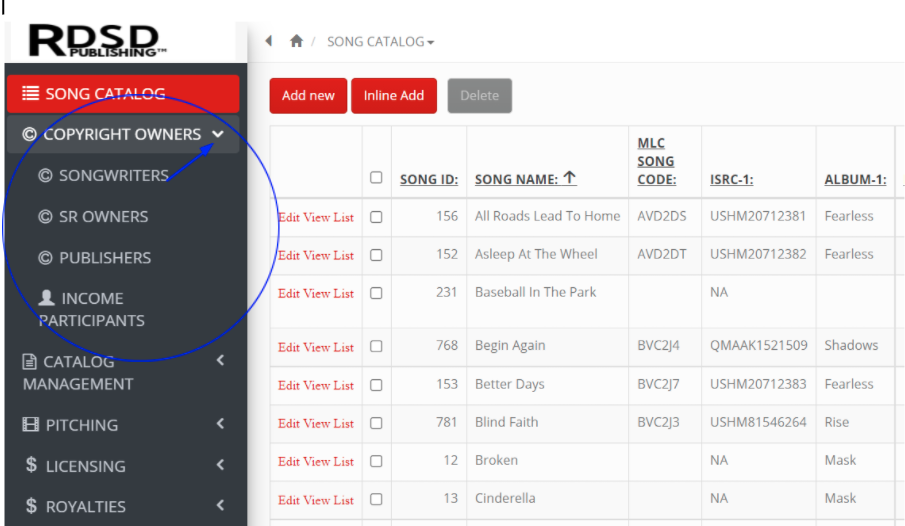Viewport: 905px width, 526px height.
Task: Tick the Better Days row checkbox
Action: coord(376,385)
